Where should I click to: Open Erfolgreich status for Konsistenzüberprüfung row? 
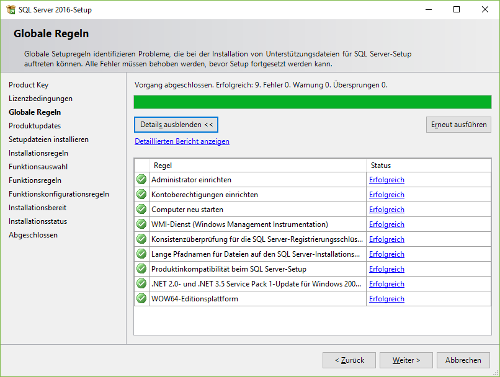click(387, 239)
